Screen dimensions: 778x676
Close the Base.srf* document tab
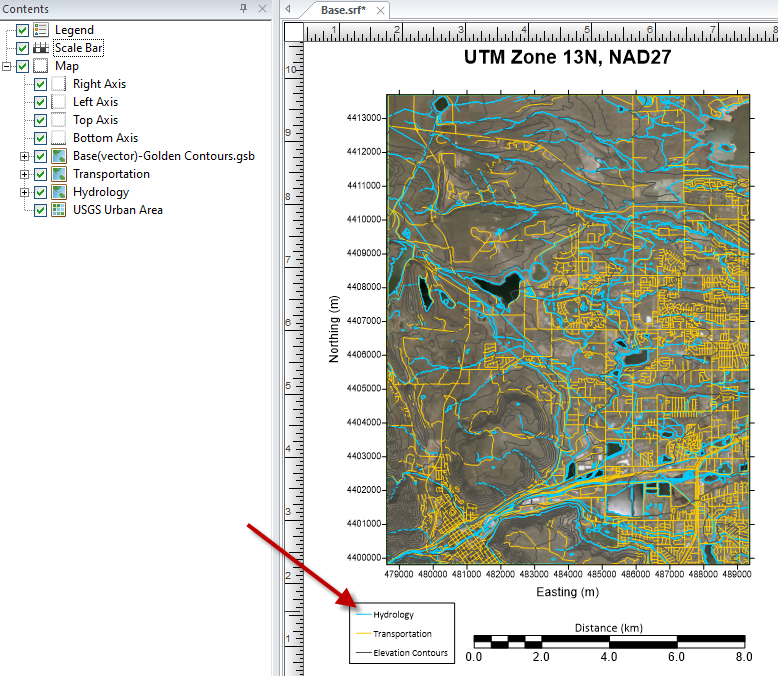(x=380, y=10)
